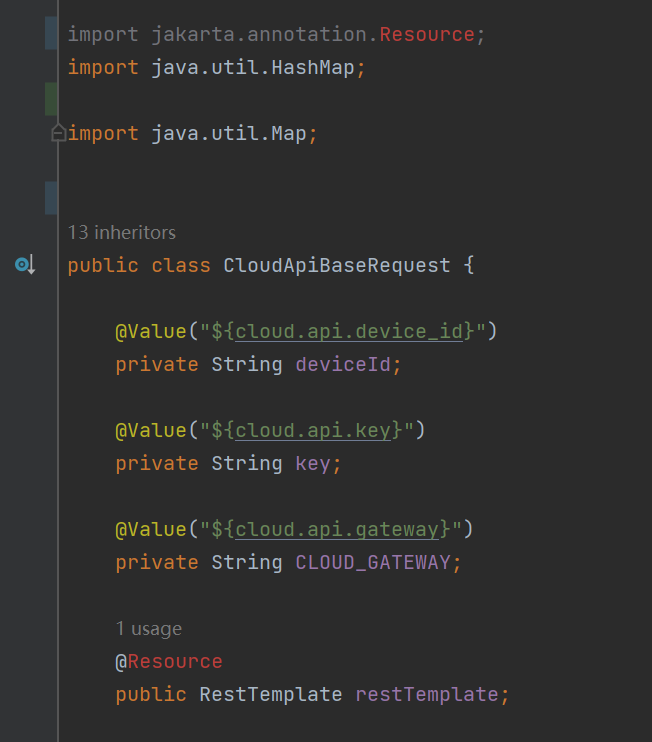Image resolution: width=652 pixels, height=742 pixels.
Task: Click java.util.Map in the import statement
Action: tap(229, 133)
